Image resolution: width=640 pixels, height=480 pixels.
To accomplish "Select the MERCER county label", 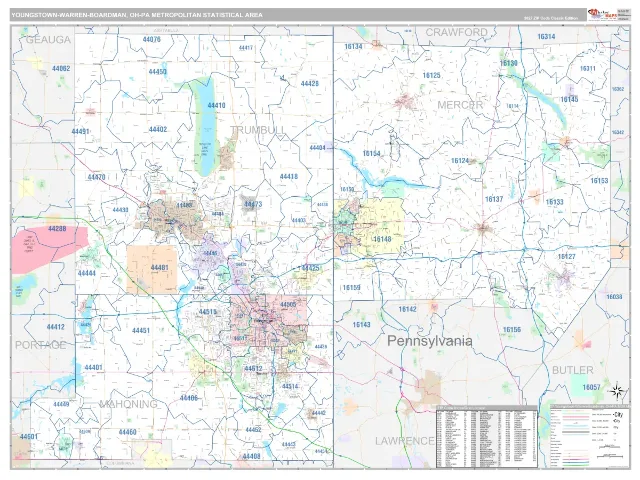I will pyautogui.click(x=460, y=105).
